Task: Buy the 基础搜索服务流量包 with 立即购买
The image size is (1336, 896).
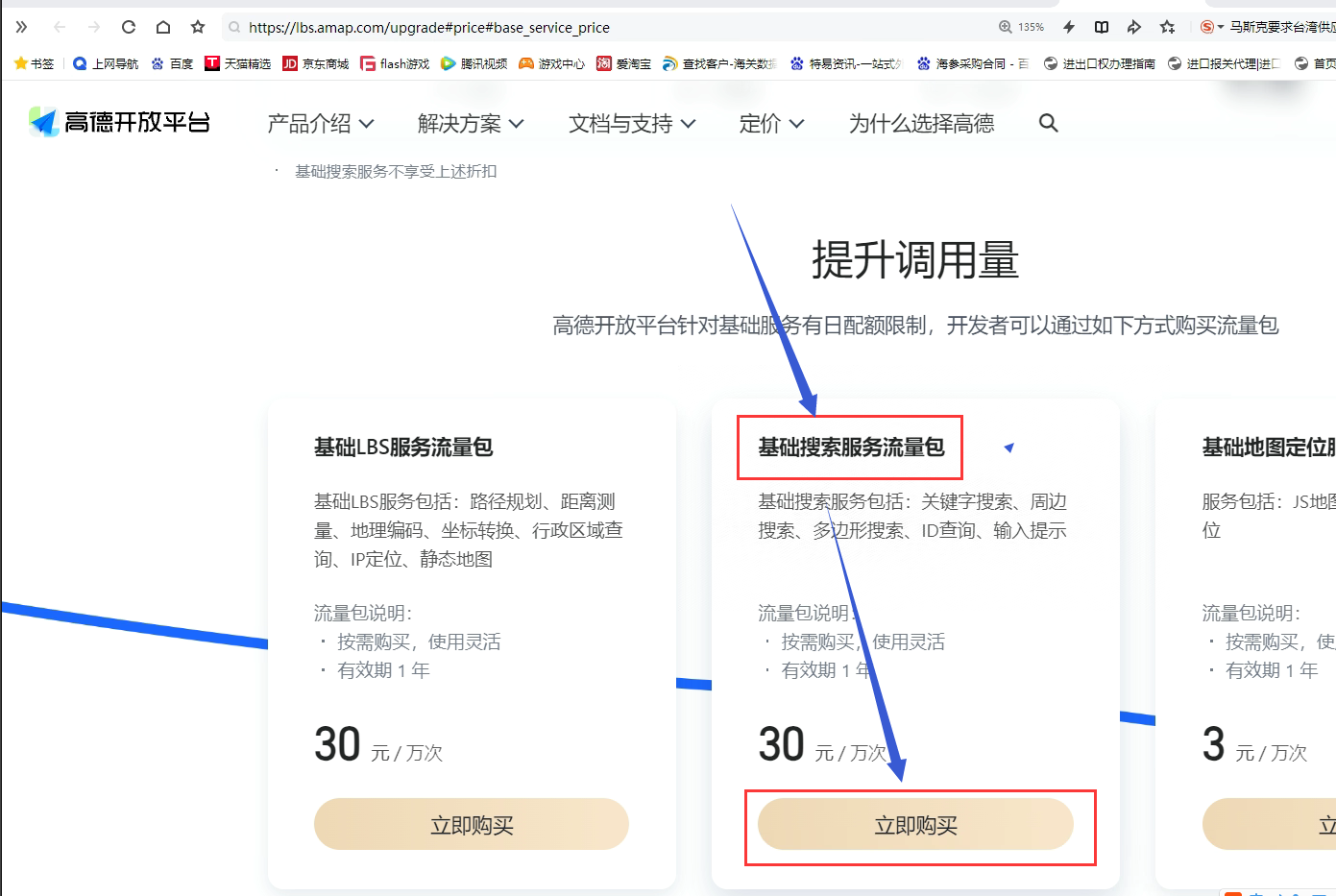Action: point(915,824)
